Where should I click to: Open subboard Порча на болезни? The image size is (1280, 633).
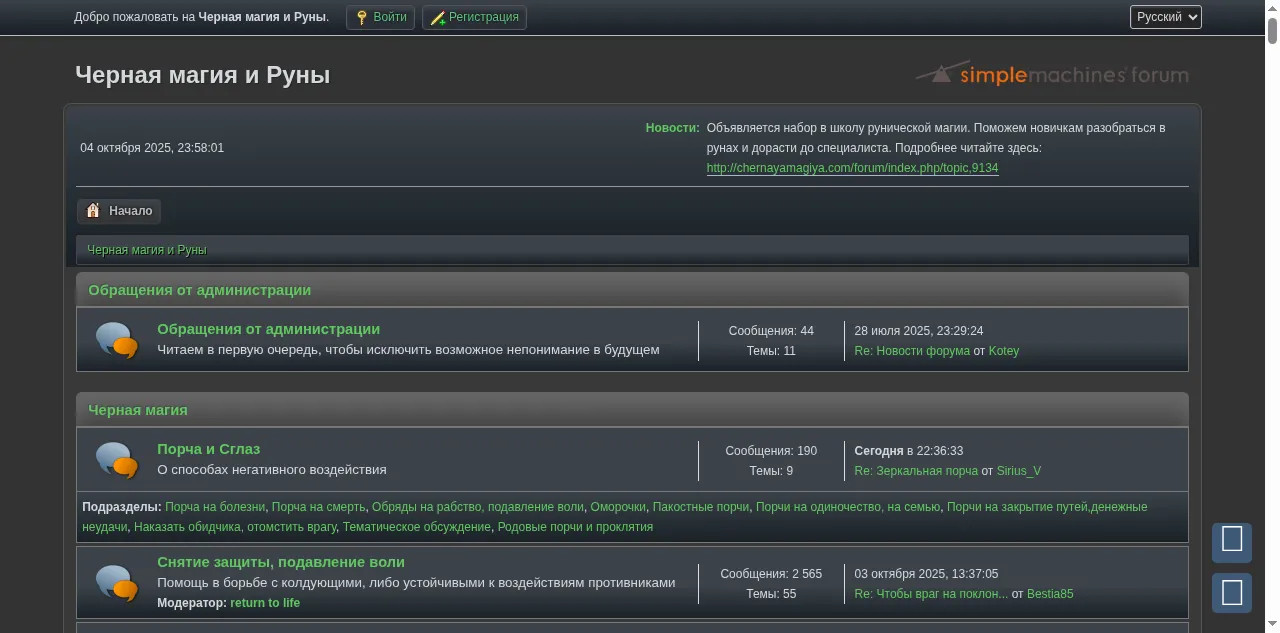(x=215, y=507)
